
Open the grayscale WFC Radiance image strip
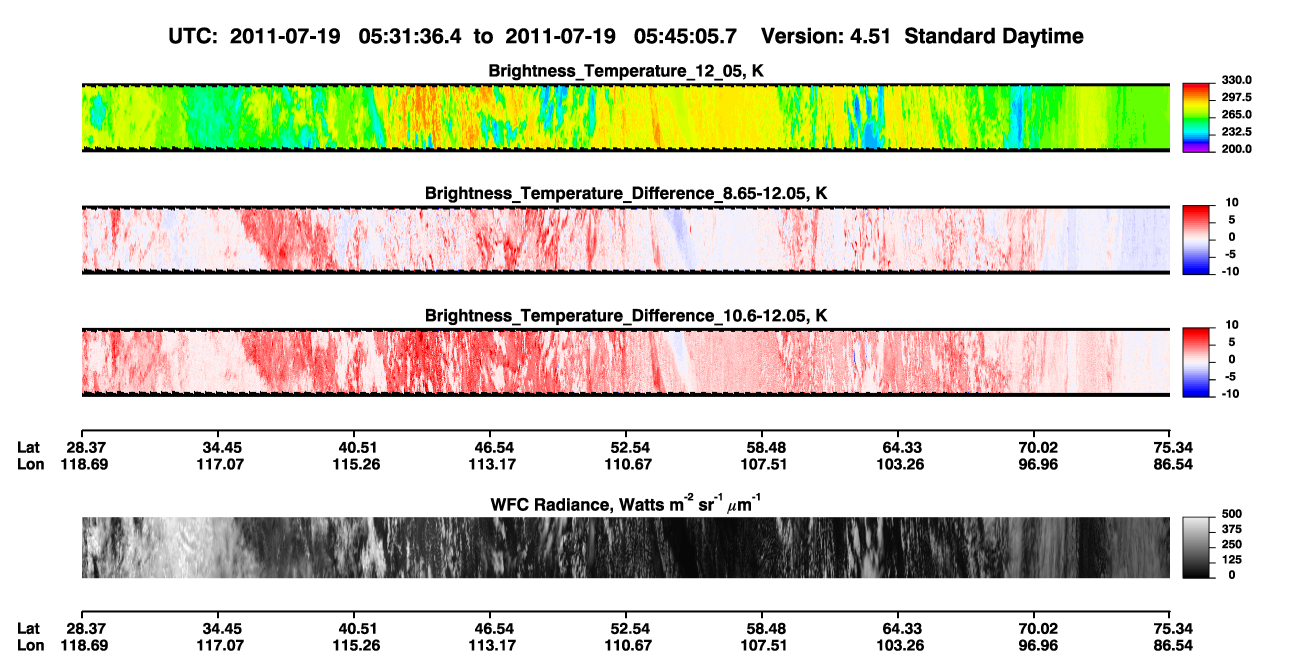coord(626,548)
